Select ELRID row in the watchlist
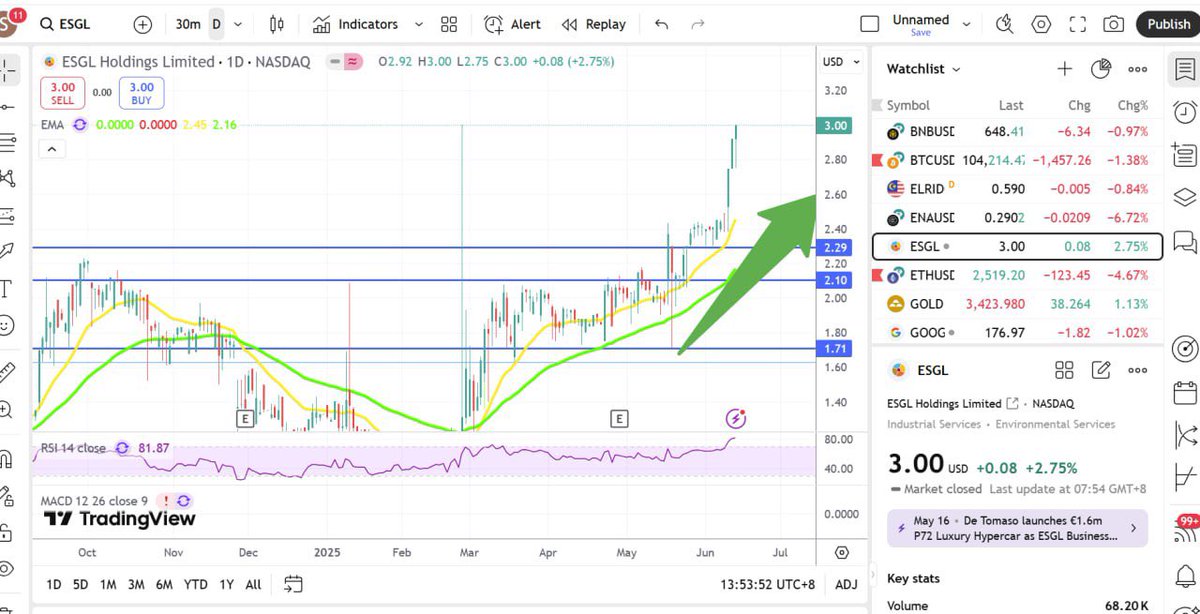 click(x=1017, y=188)
